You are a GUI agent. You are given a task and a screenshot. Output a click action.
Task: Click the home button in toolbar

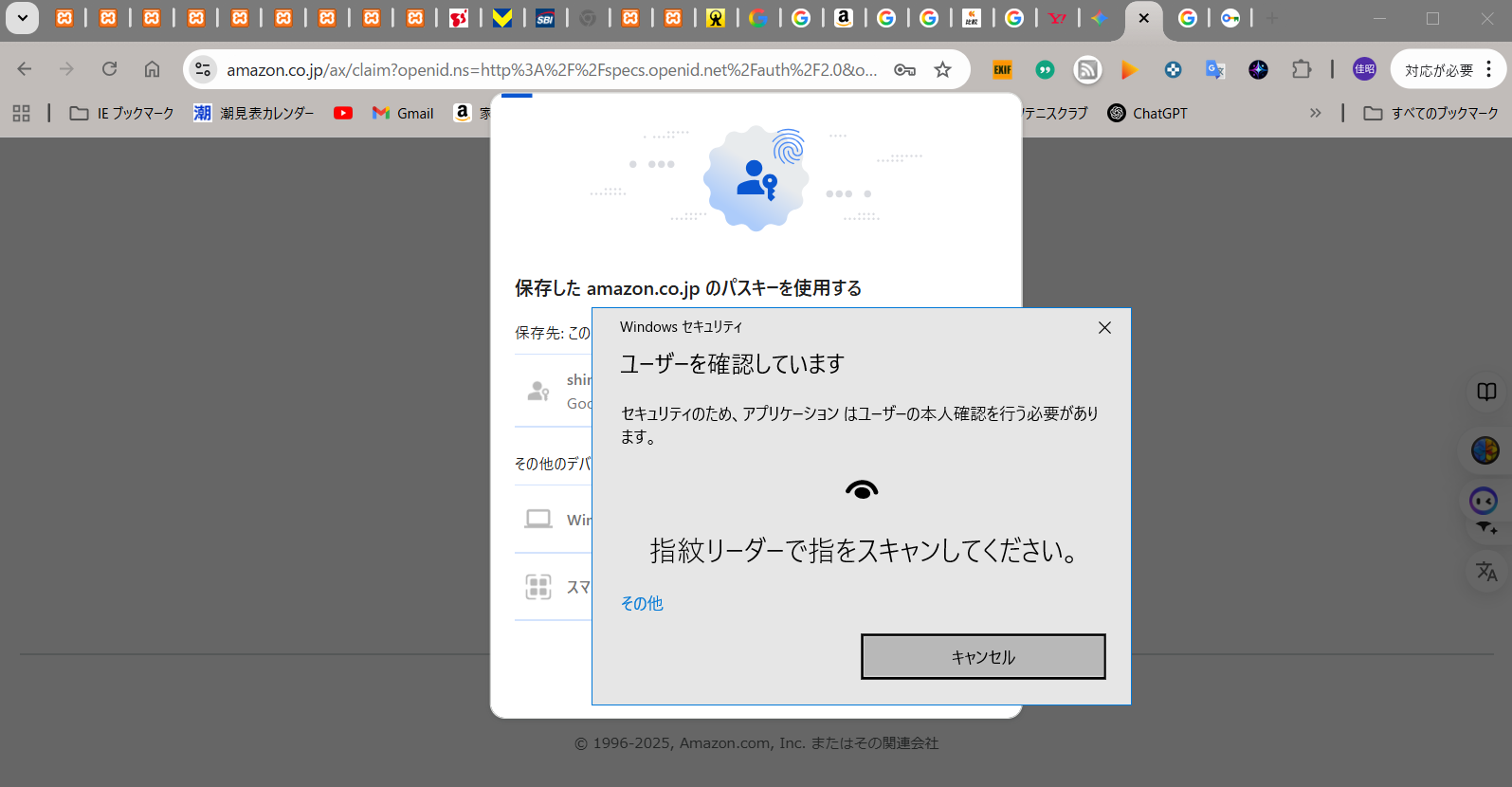pyautogui.click(x=152, y=69)
